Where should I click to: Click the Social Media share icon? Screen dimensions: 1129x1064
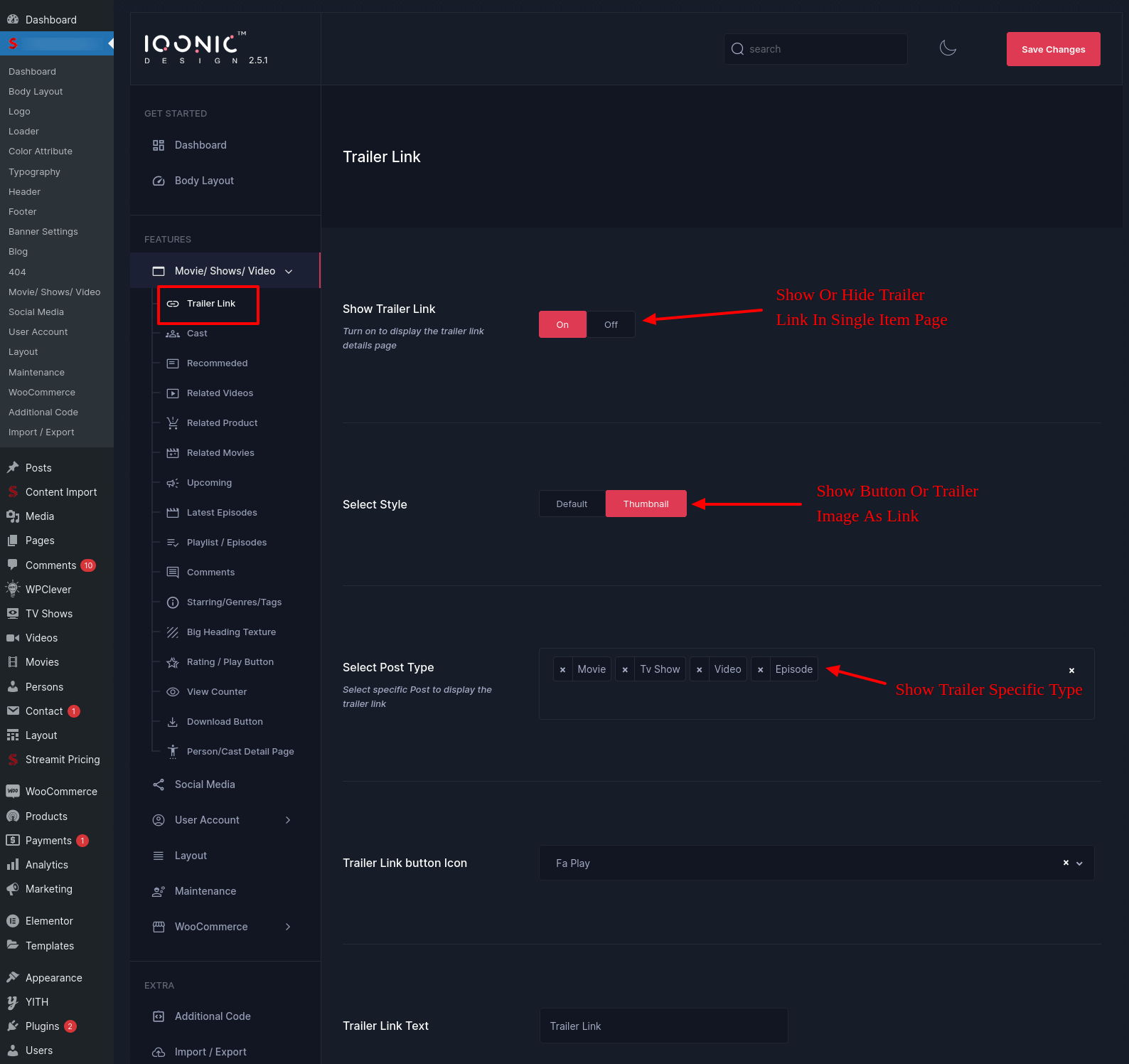(x=159, y=784)
